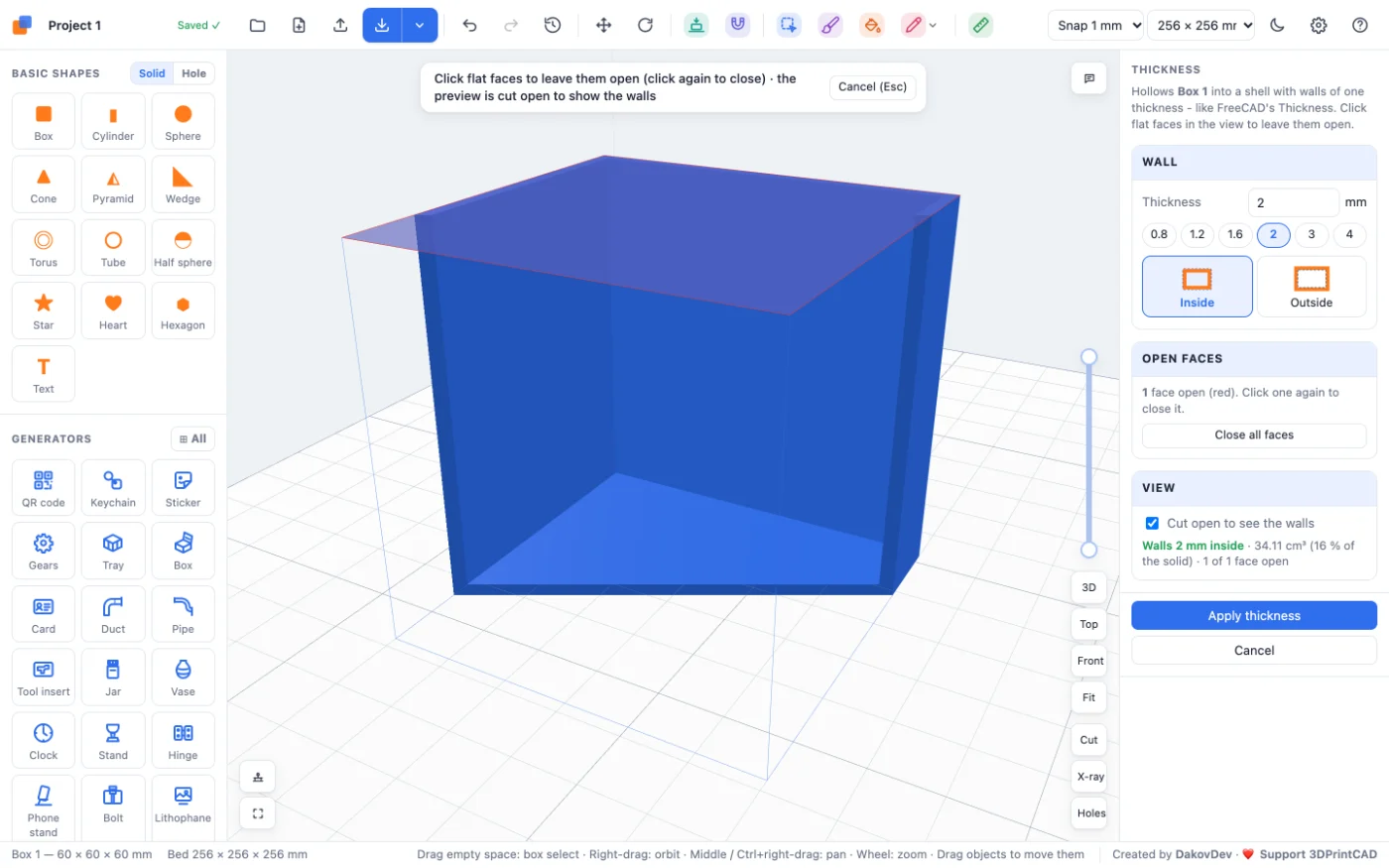
Task: Open the Gears generator
Action: [x=44, y=551]
